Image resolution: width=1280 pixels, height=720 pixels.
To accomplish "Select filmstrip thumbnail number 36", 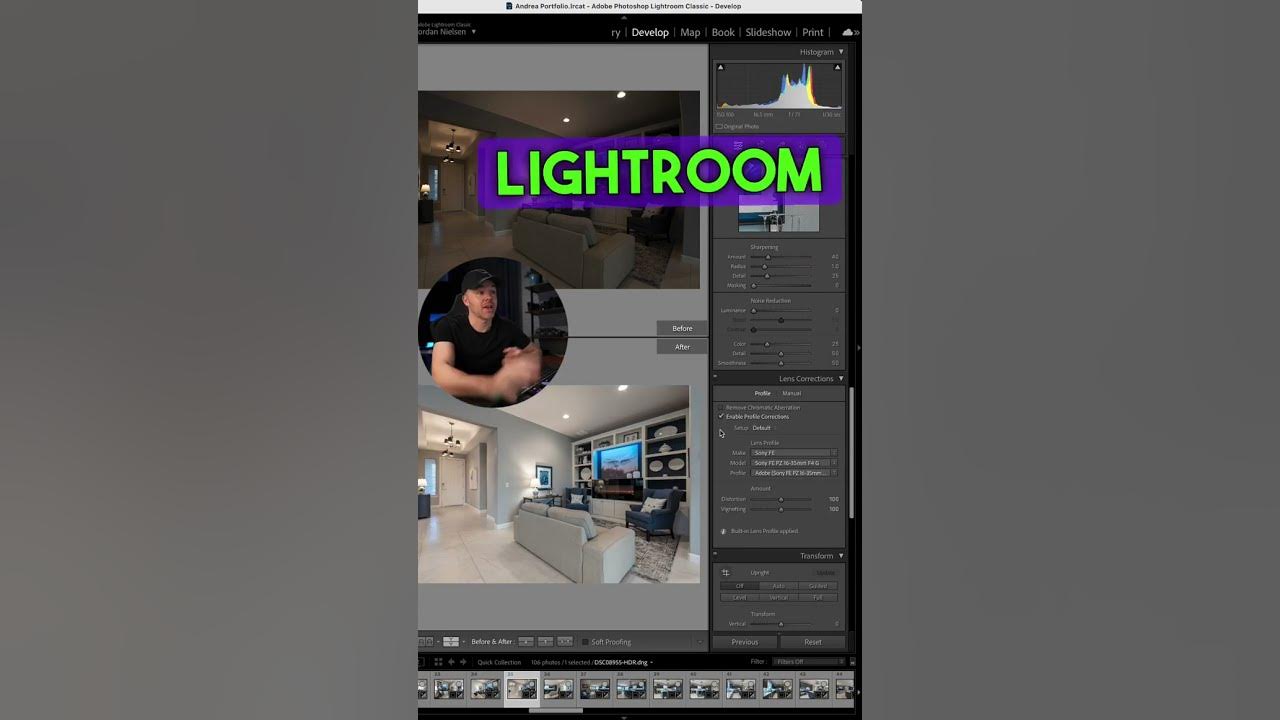I will [558, 688].
